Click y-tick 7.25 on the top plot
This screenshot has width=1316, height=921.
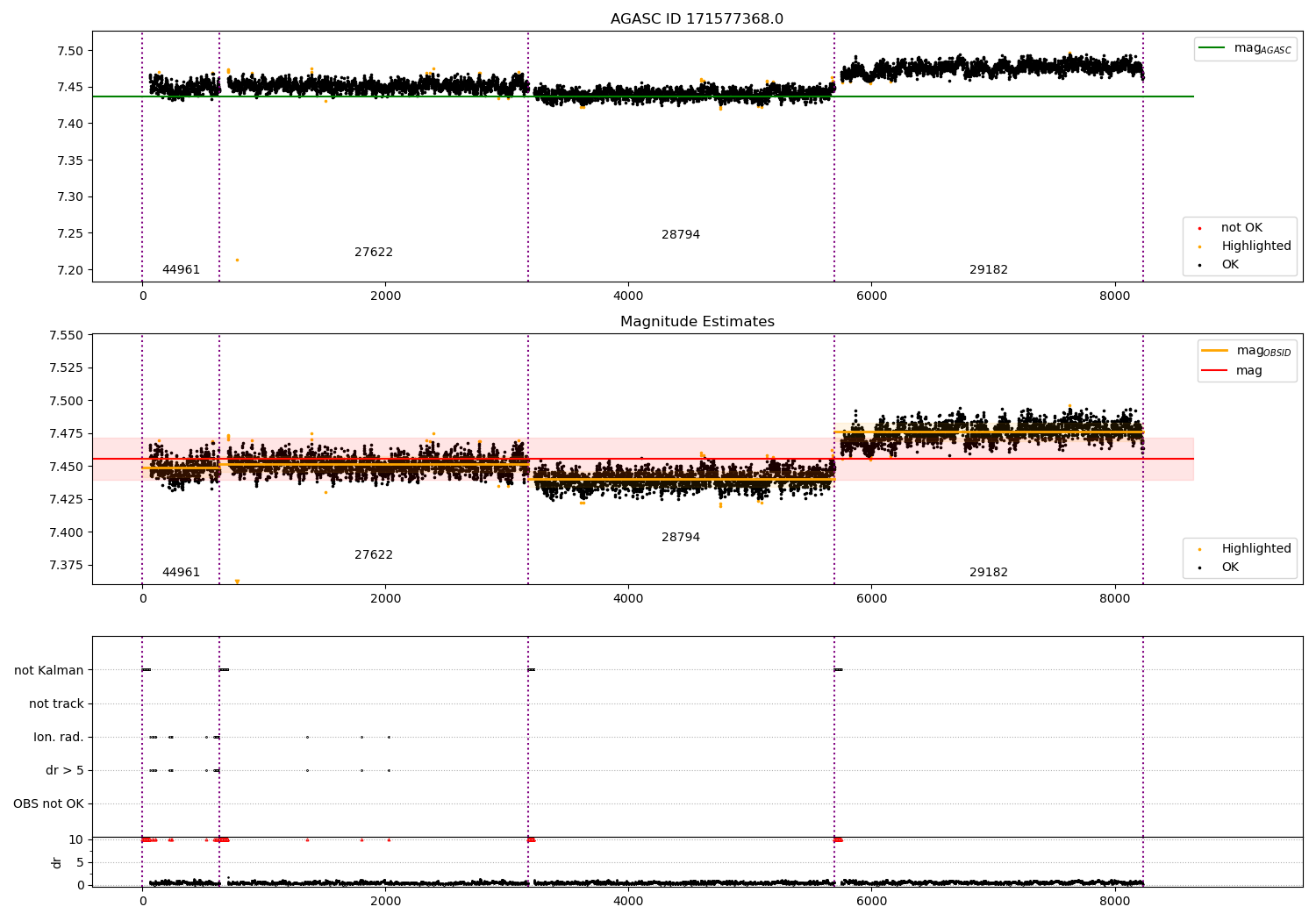click(70, 233)
